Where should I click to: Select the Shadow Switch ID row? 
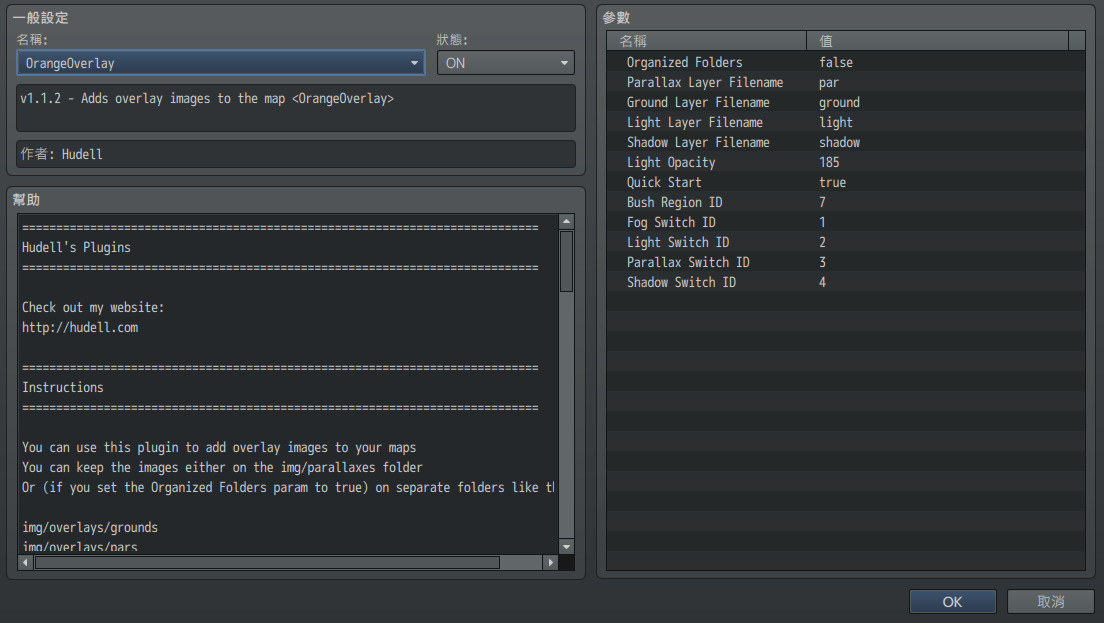tap(681, 282)
